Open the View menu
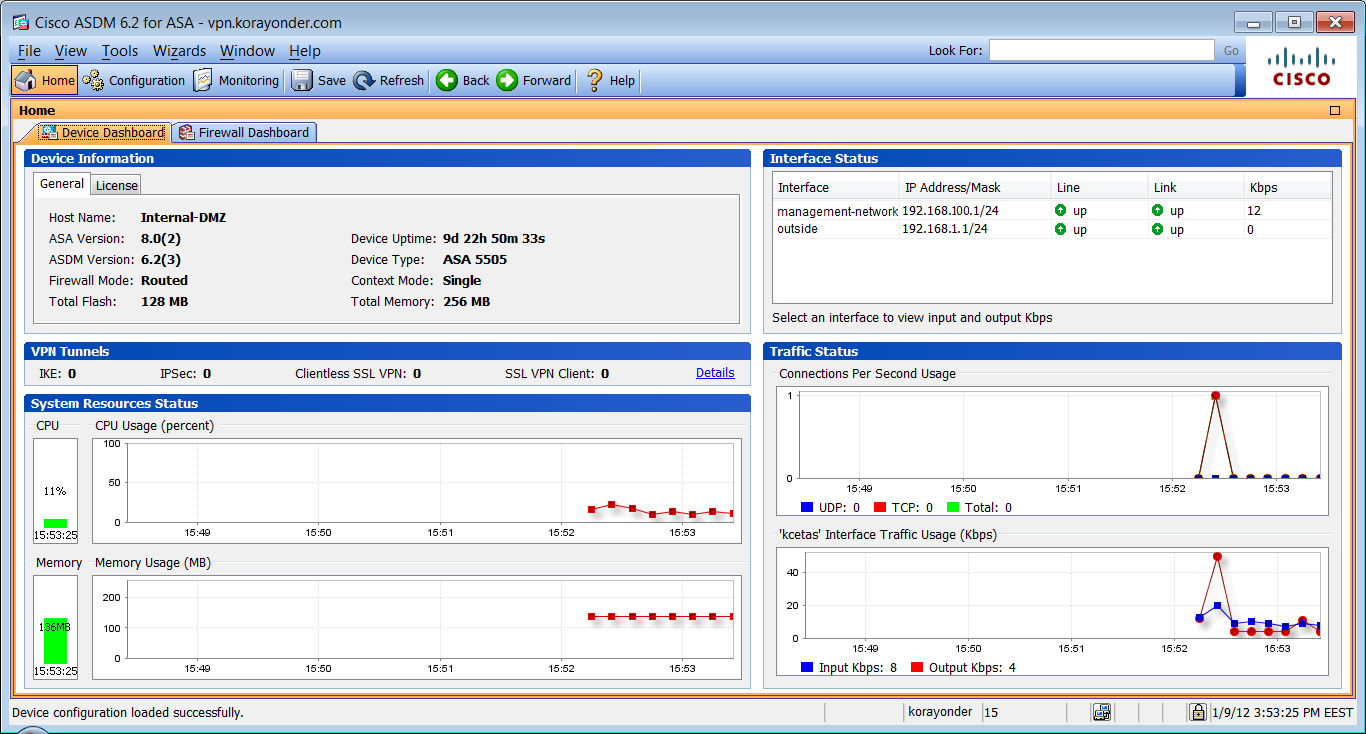1366x734 pixels. tap(70, 51)
